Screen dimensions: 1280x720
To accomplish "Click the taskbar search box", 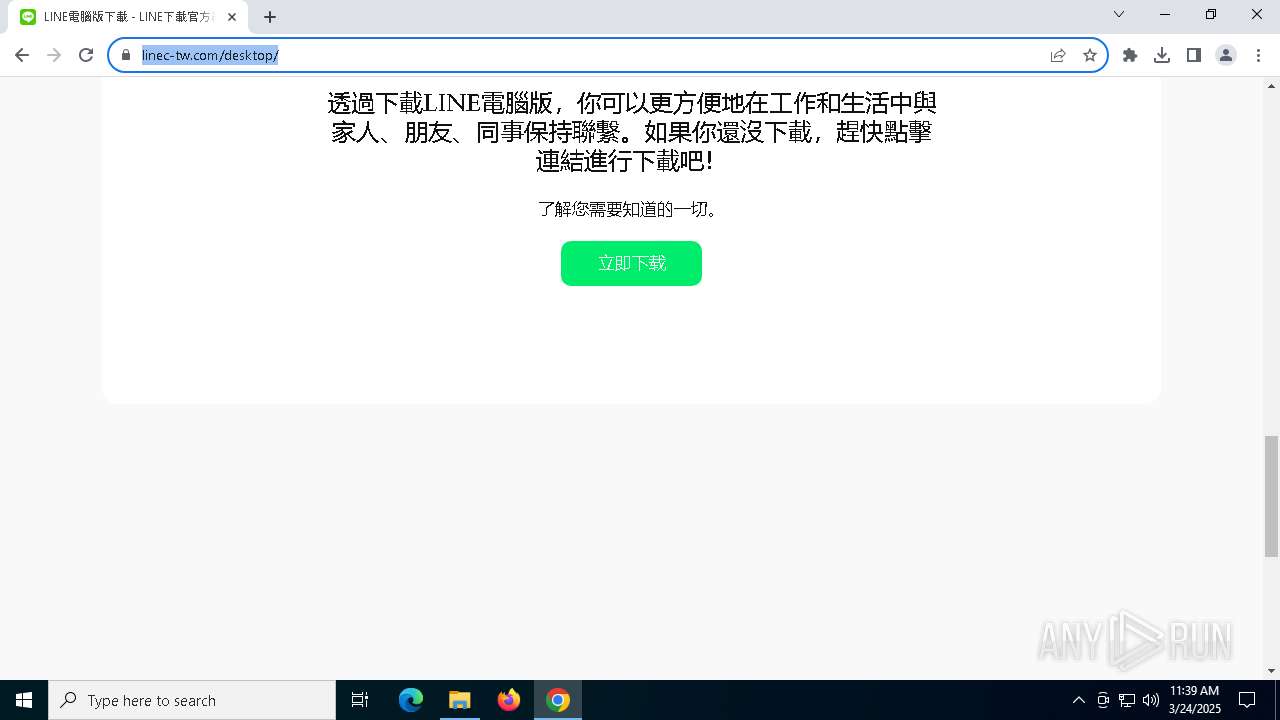I will point(192,700).
